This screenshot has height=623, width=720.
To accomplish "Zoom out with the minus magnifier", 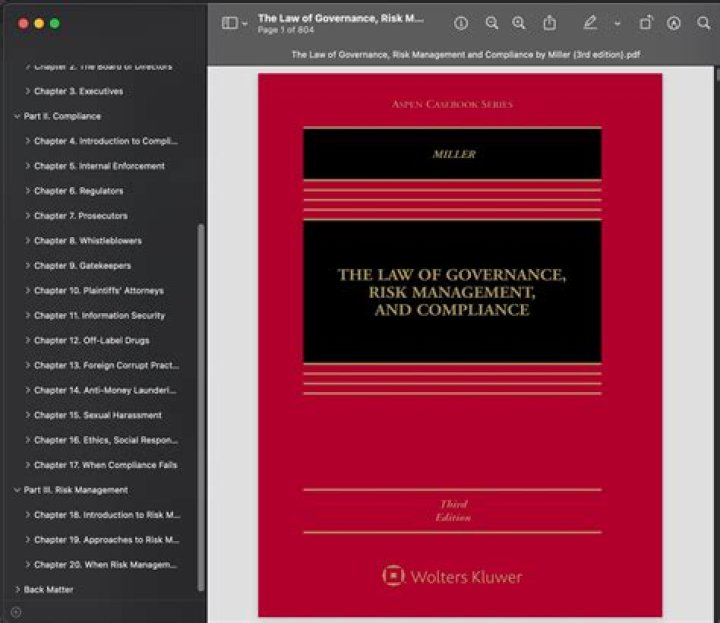I will click(x=491, y=23).
